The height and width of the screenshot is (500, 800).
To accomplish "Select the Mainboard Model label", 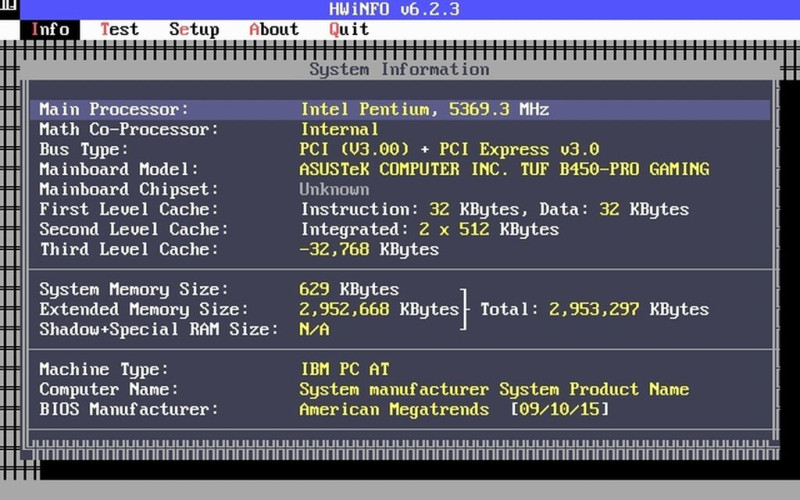I will (119, 169).
